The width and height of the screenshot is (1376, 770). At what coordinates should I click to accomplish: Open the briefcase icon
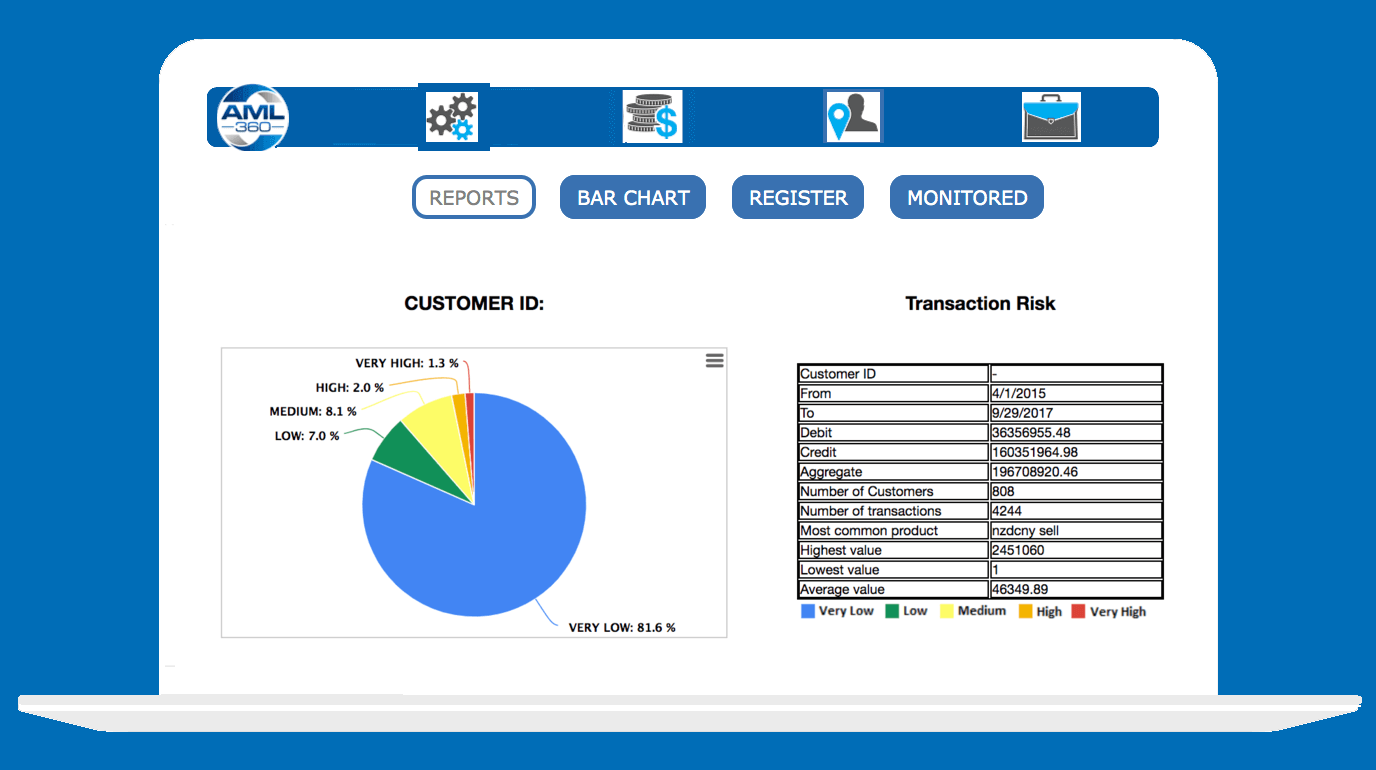pos(1051,117)
